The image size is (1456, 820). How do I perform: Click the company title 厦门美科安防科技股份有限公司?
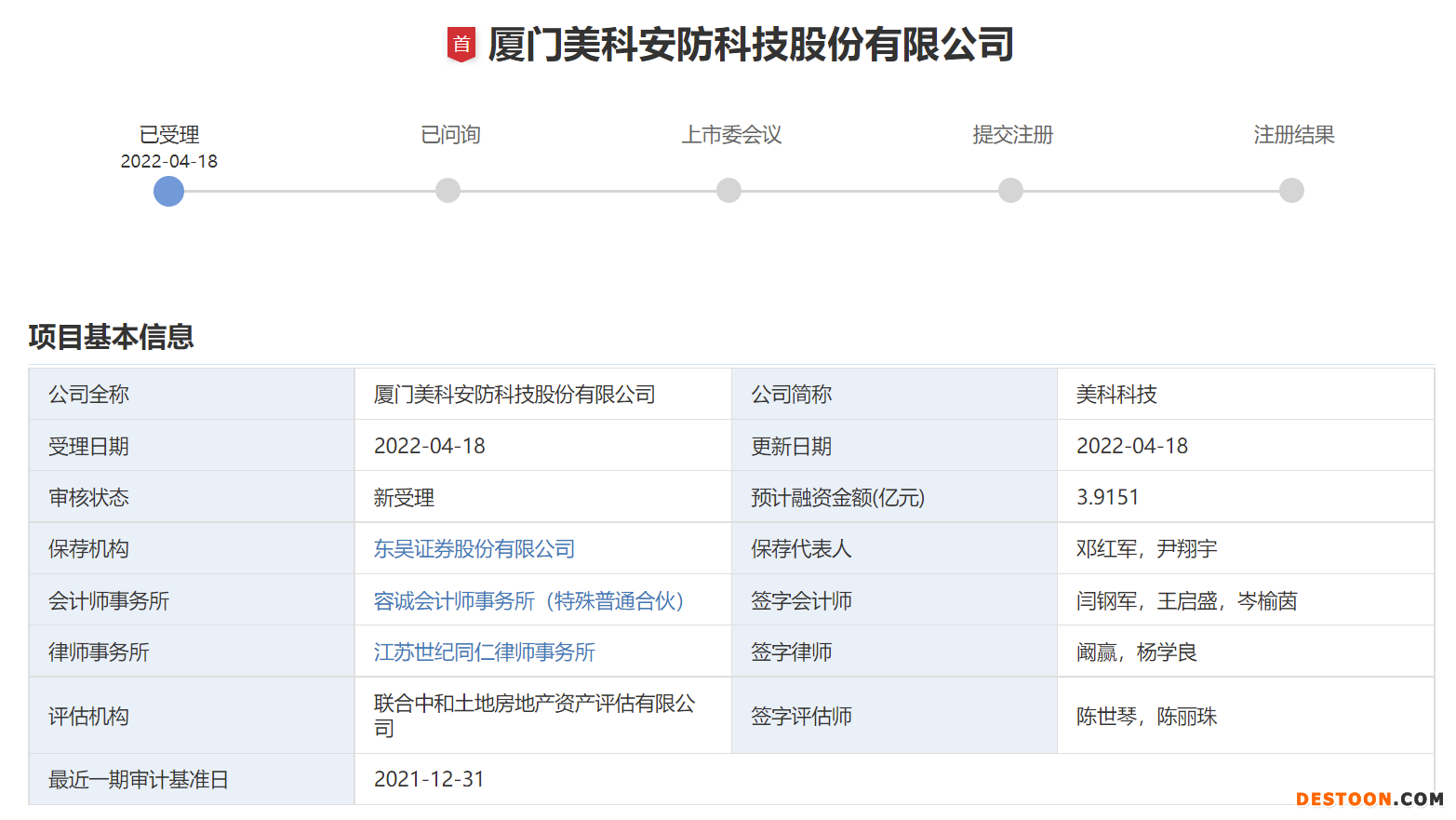(749, 43)
